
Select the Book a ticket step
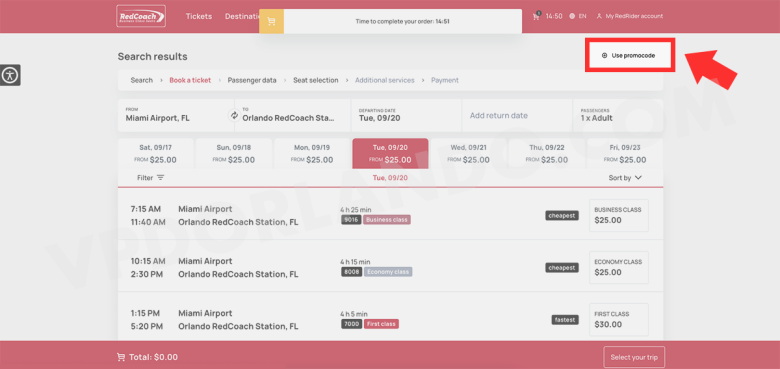[x=190, y=80]
